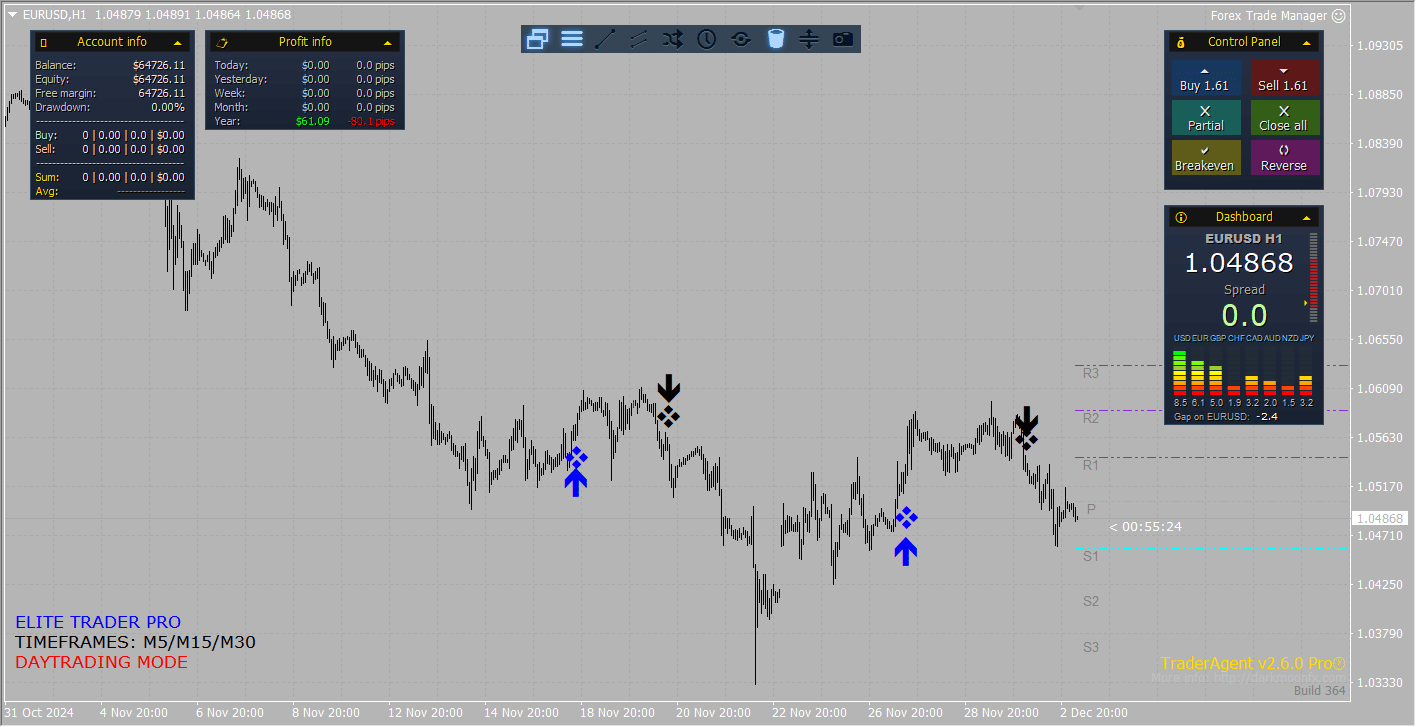Image resolution: width=1416 pixels, height=727 pixels.
Task: Click the eye visibility icon in toolbar
Action: [741, 39]
